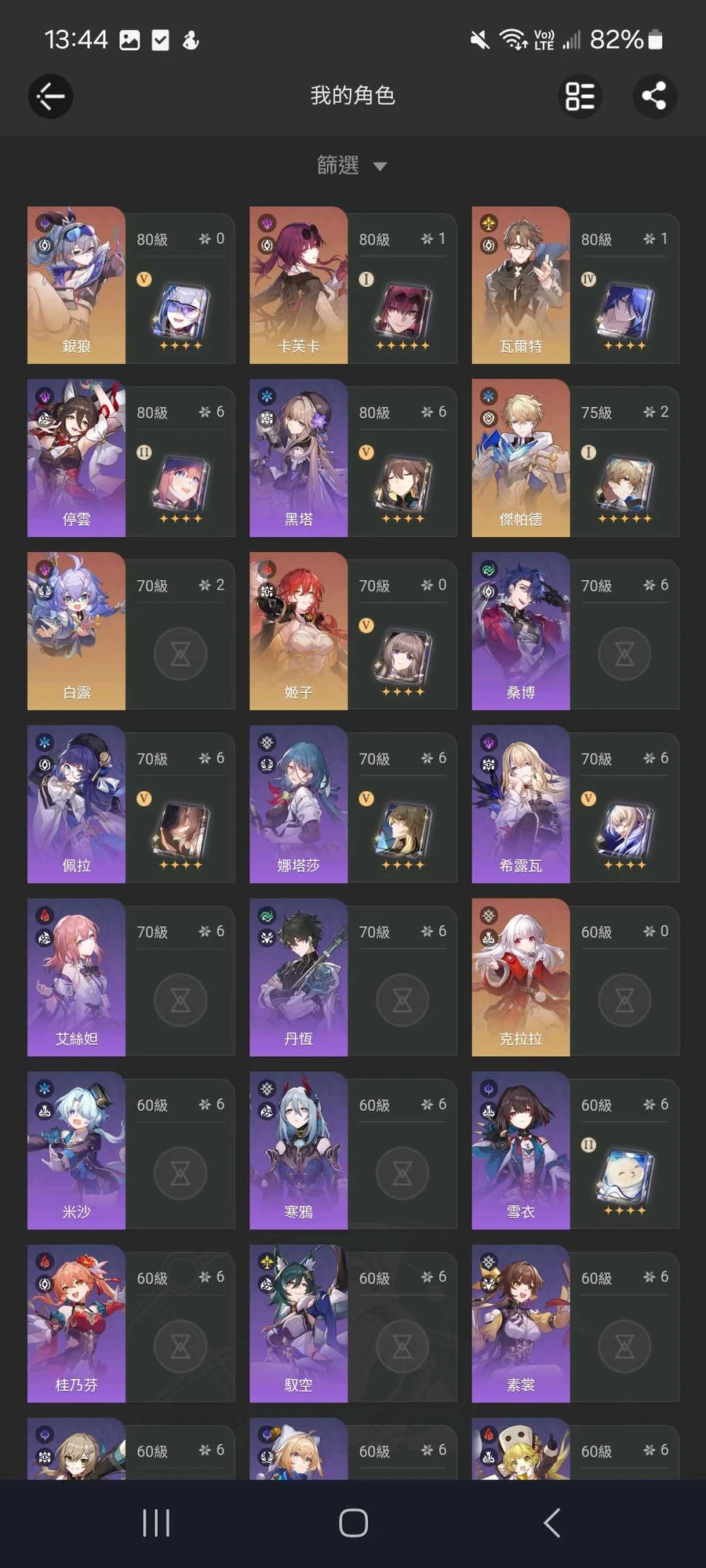706x1568 pixels.
Task: Tap empty light cone slot for 白露
Action: (x=180, y=653)
